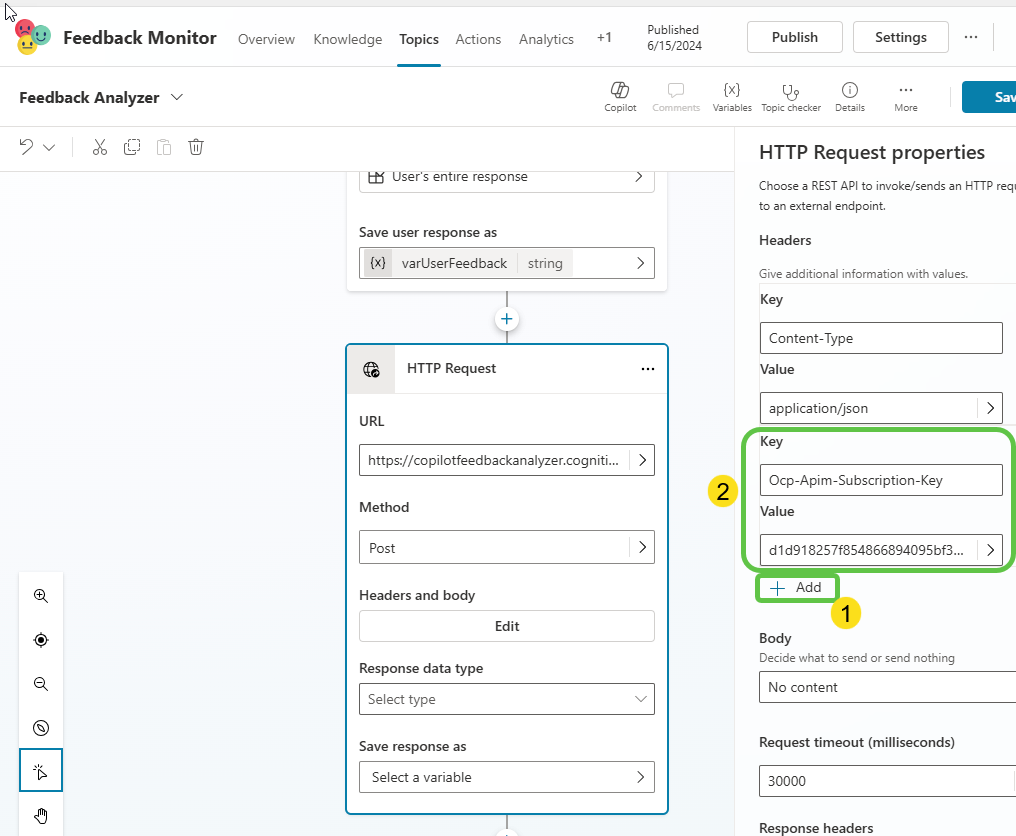Zoom in on the canvas
This screenshot has width=1016, height=836.
41,596
